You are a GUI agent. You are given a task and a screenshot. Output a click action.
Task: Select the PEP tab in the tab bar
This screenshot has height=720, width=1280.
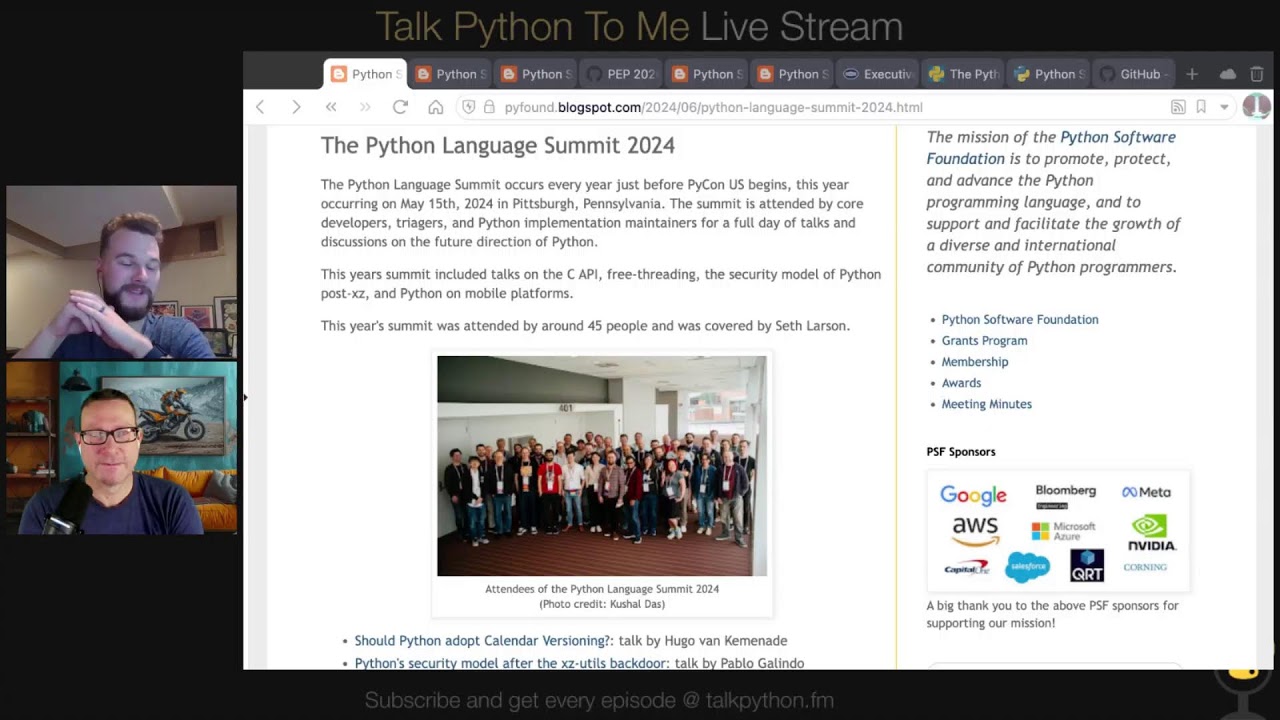click(x=620, y=73)
